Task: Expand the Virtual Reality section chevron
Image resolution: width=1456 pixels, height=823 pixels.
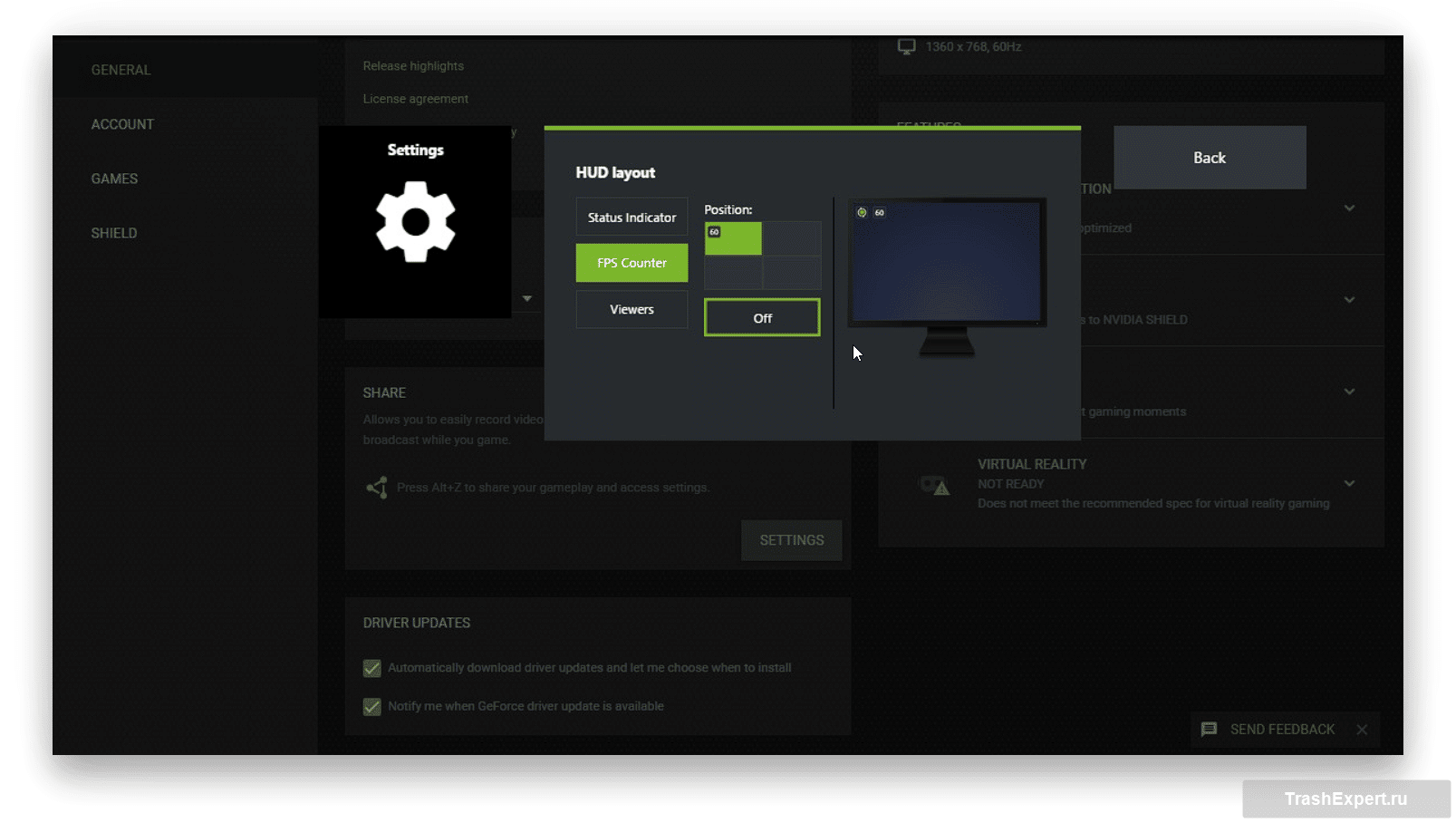Action: (x=1349, y=483)
